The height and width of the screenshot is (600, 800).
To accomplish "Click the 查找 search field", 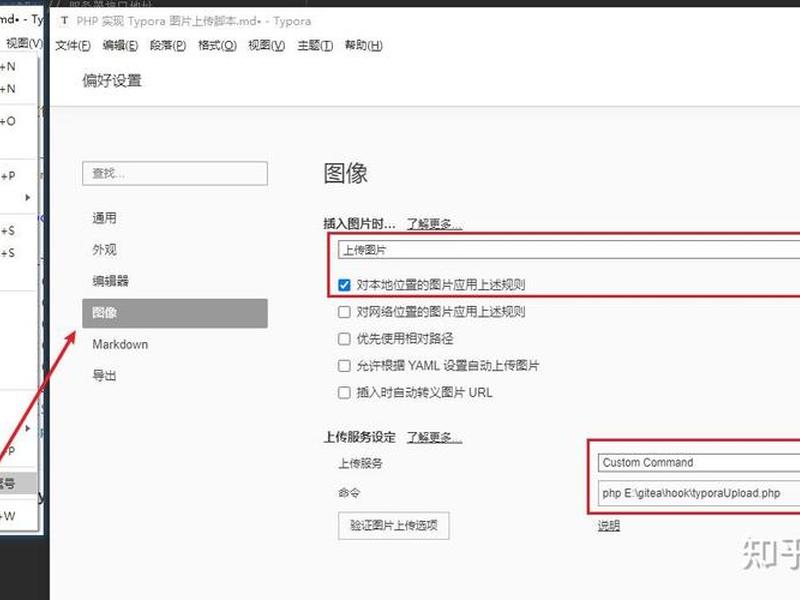I will point(174,173).
